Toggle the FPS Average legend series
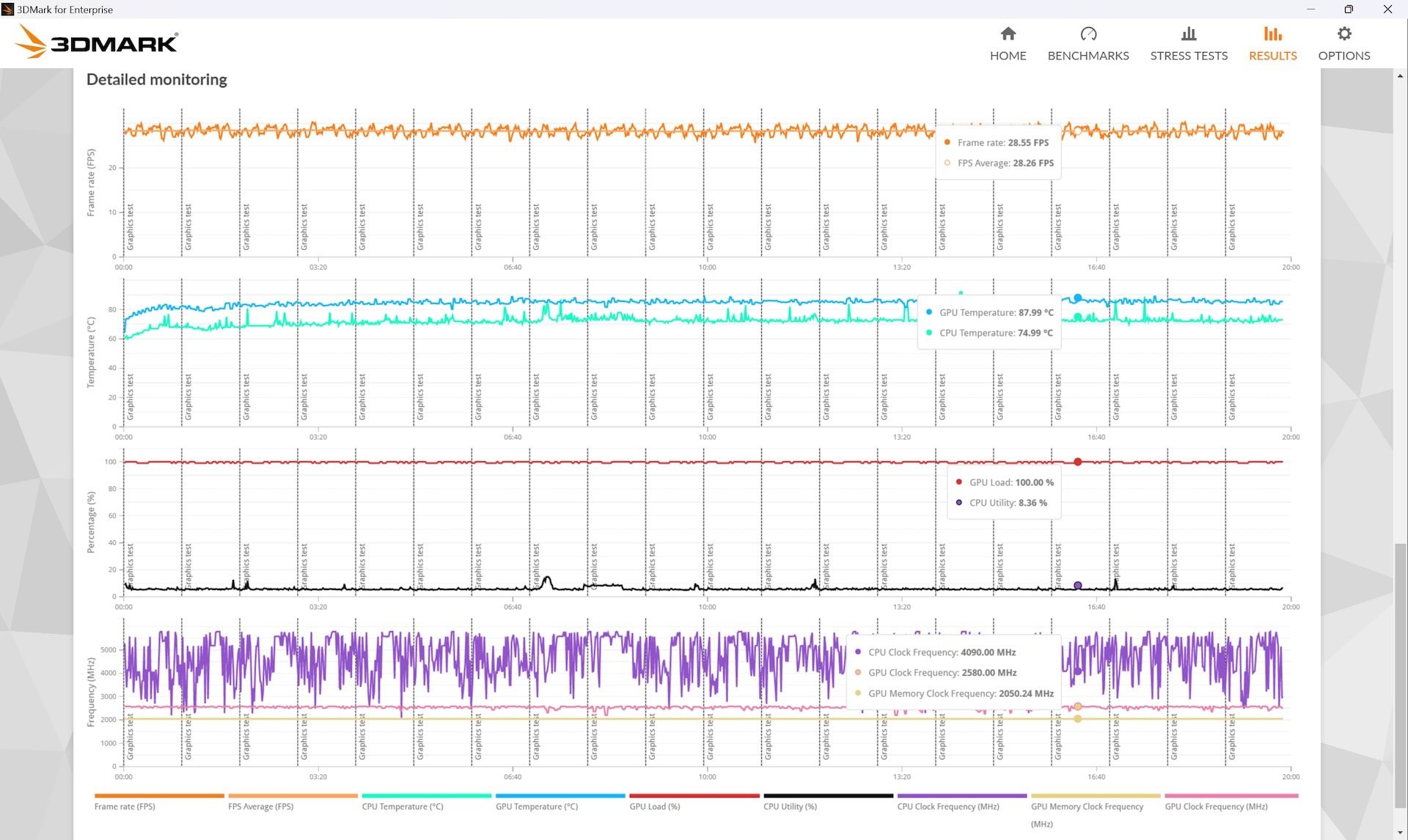The image size is (1408, 840). coord(260,806)
